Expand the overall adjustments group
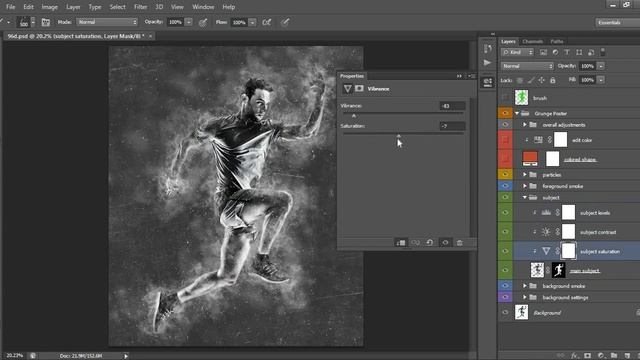 tap(525, 124)
